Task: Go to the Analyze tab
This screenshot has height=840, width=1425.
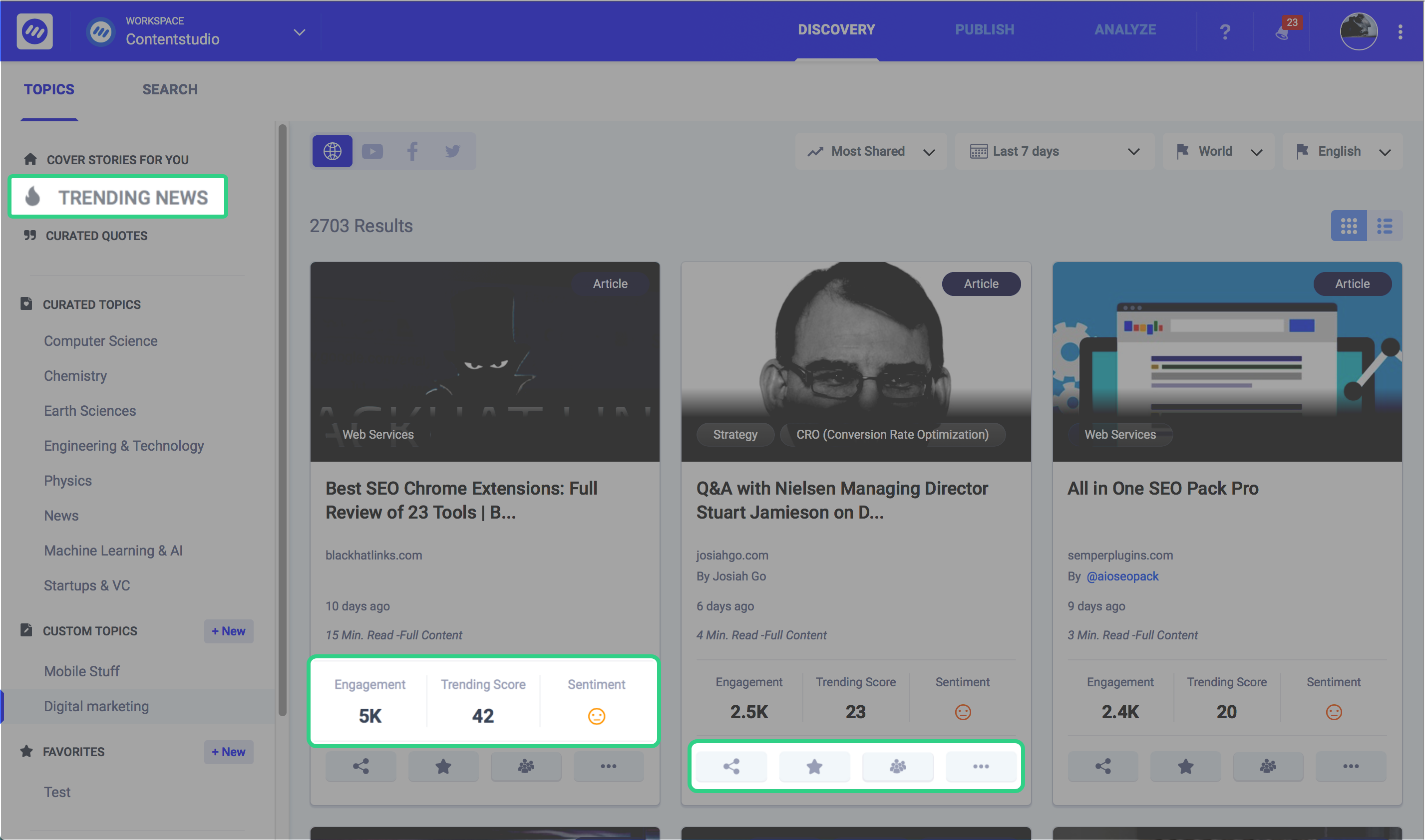Action: (x=1125, y=29)
